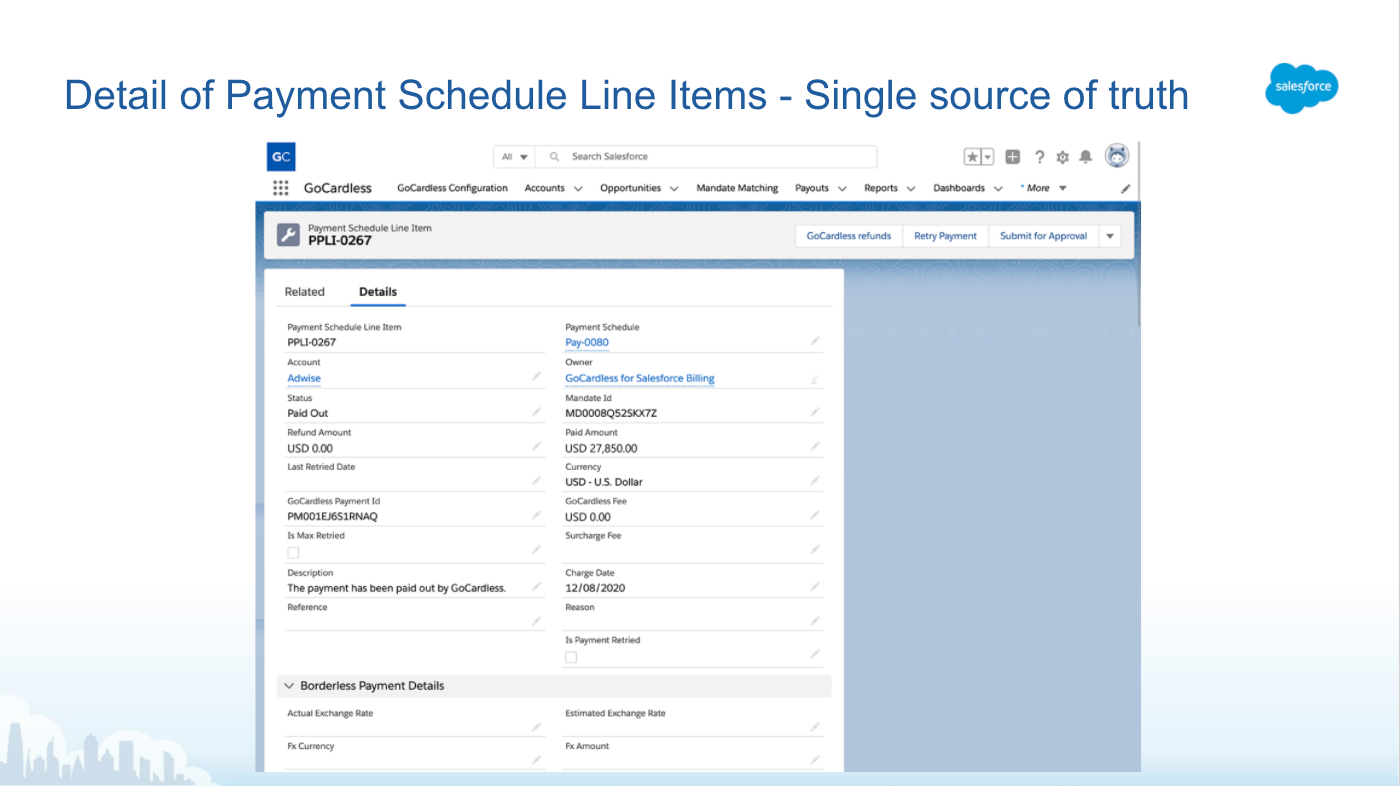Open the Help question mark icon
This screenshot has width=1400, height=786.
[x=1039, y=157]
